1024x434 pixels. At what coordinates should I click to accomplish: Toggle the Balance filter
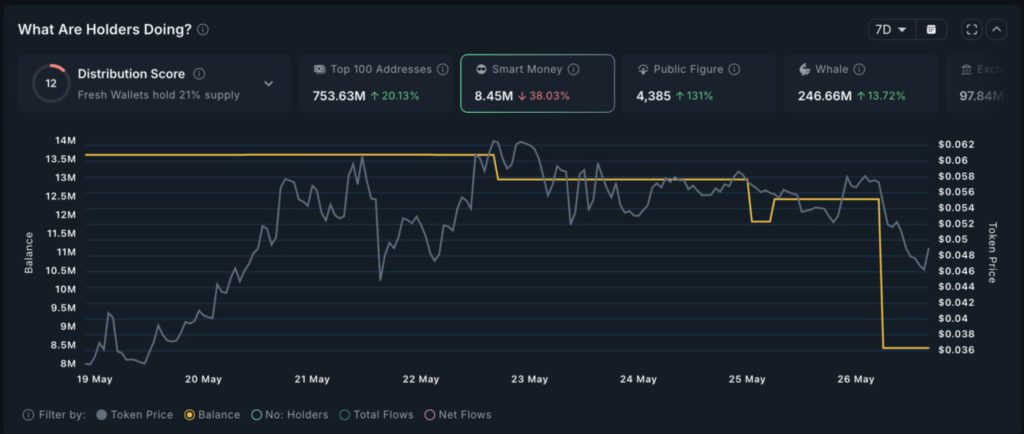pos(212,415)
